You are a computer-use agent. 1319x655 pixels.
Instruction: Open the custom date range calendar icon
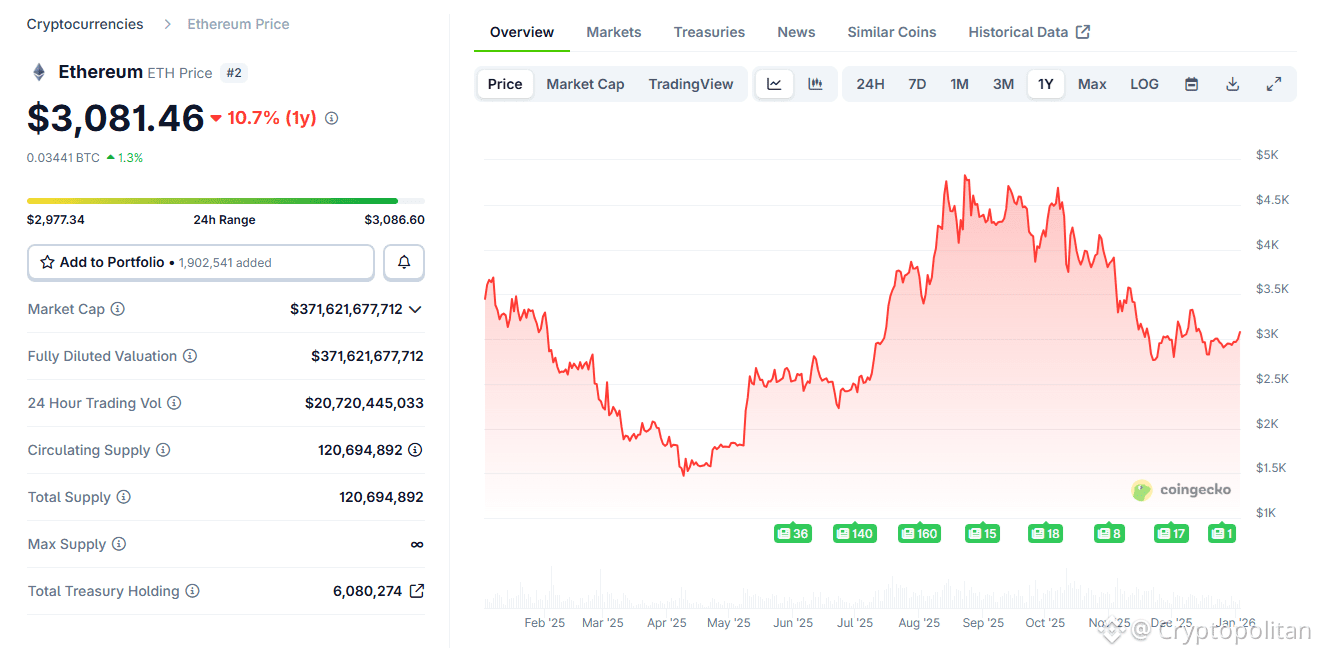[x=1191, y=84]
